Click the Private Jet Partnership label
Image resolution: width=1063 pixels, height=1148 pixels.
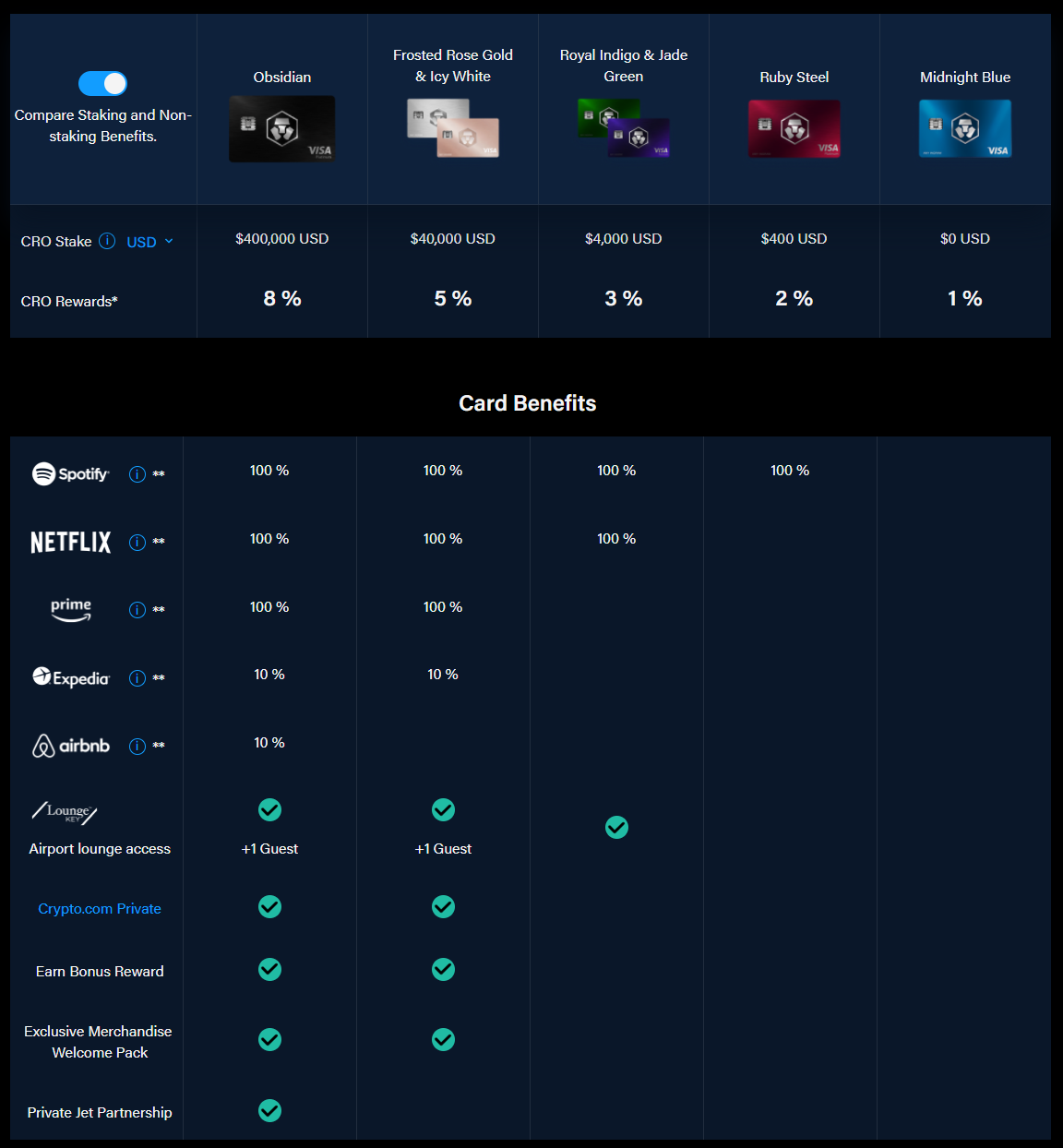[100, 1113]
